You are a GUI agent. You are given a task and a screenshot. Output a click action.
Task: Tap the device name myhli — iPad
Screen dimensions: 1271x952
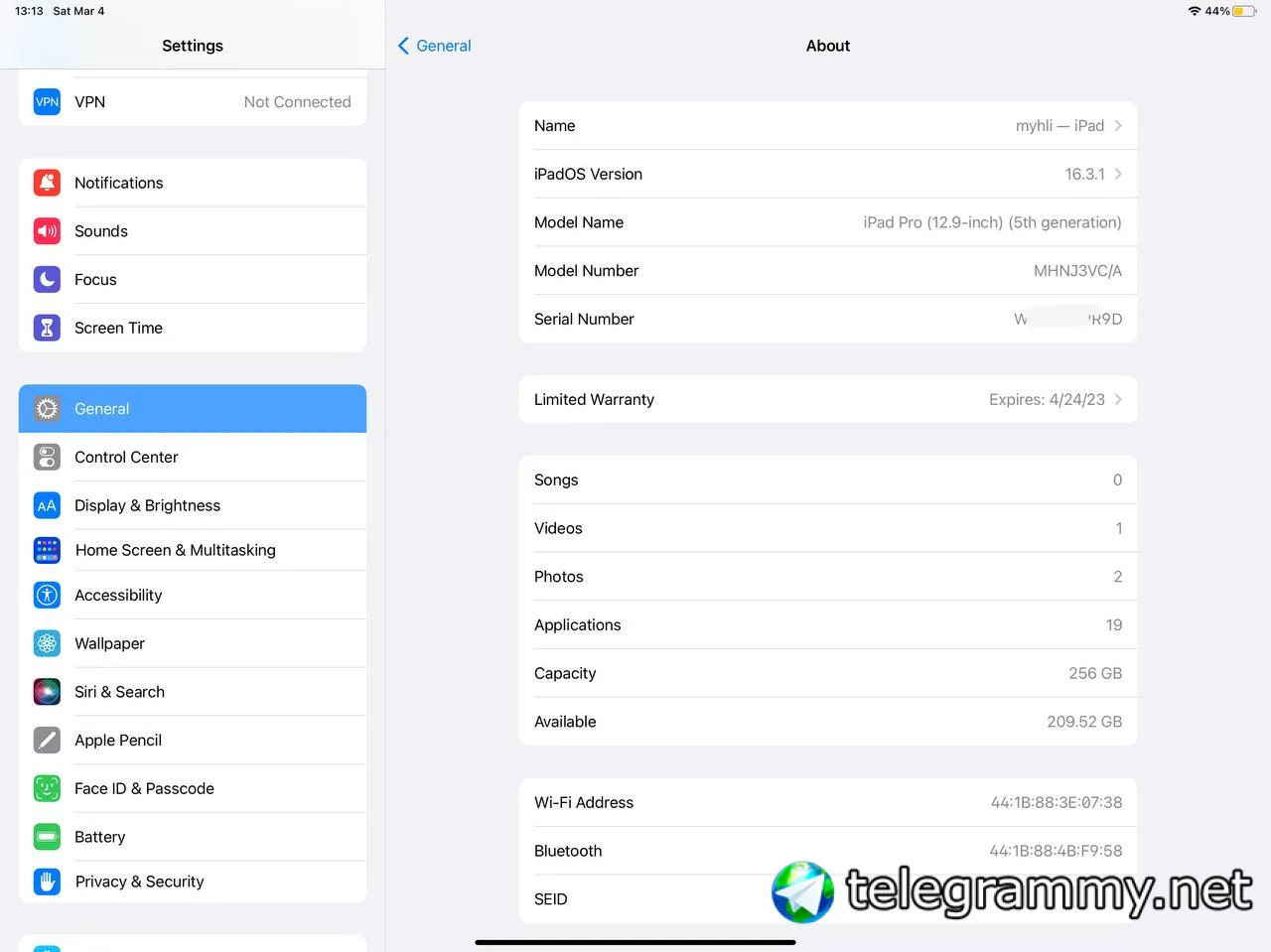coord(1059,126)
